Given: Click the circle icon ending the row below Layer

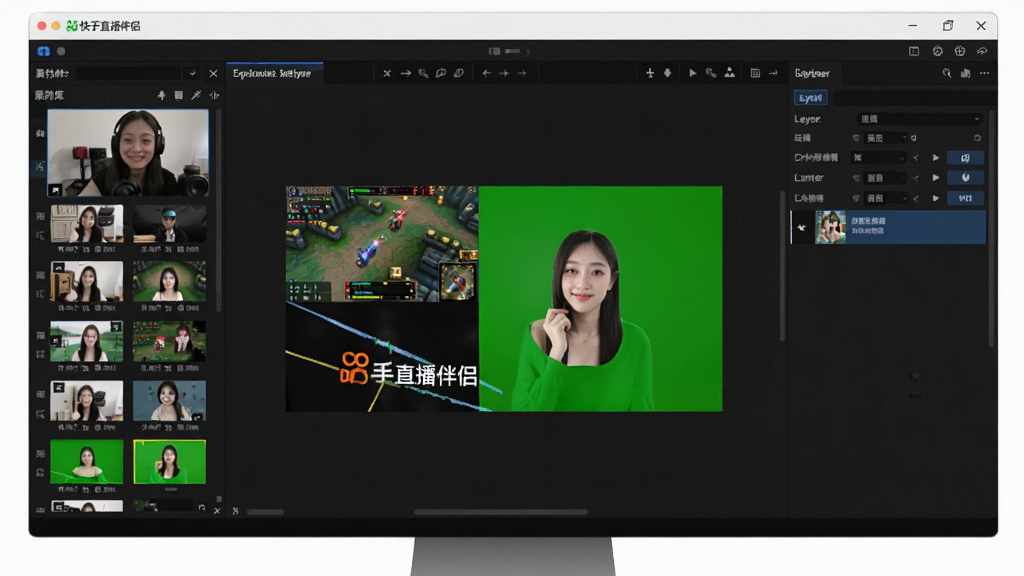Looking at the screenshot, I should [x=978, y=138].
